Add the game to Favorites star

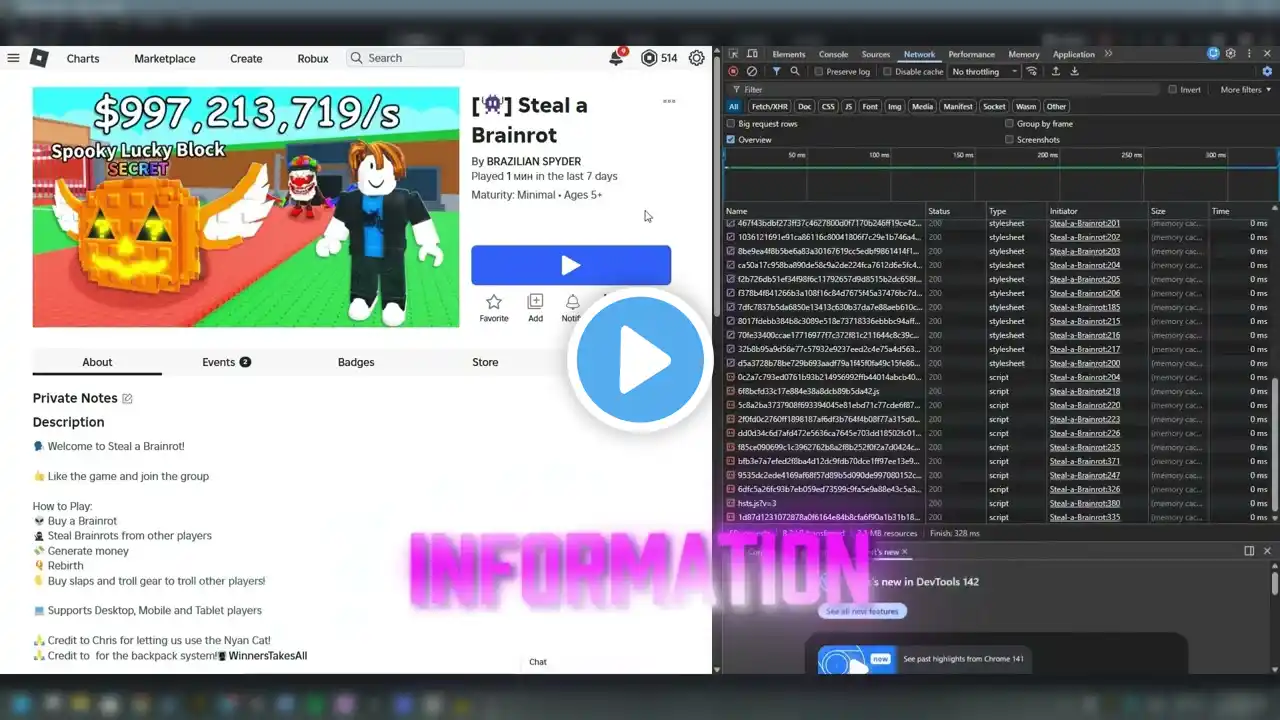[x=493, y=302]
